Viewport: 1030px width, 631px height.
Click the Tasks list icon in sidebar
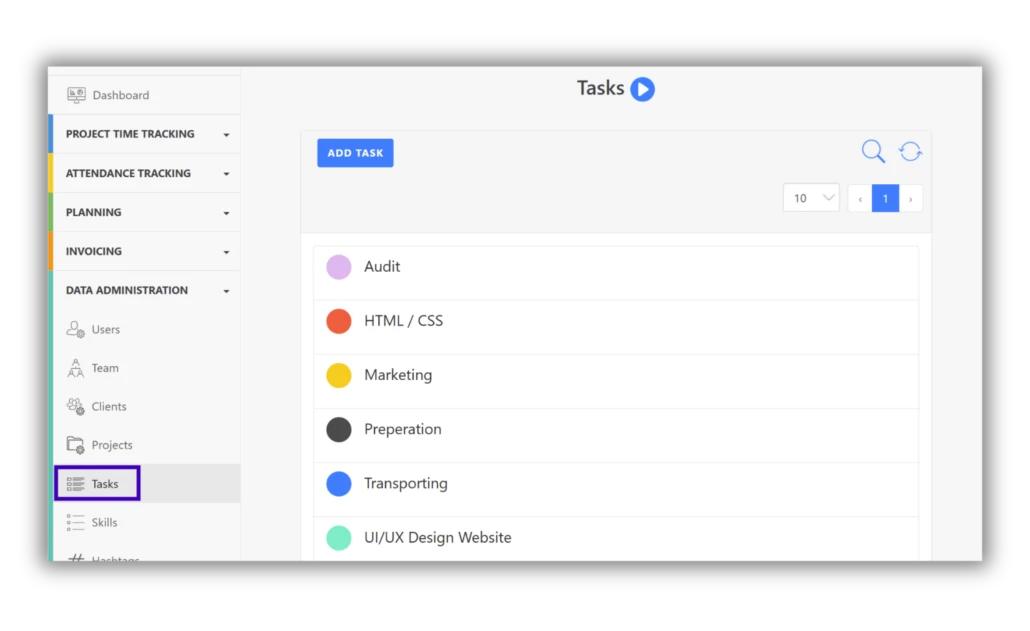coord(77,483)
